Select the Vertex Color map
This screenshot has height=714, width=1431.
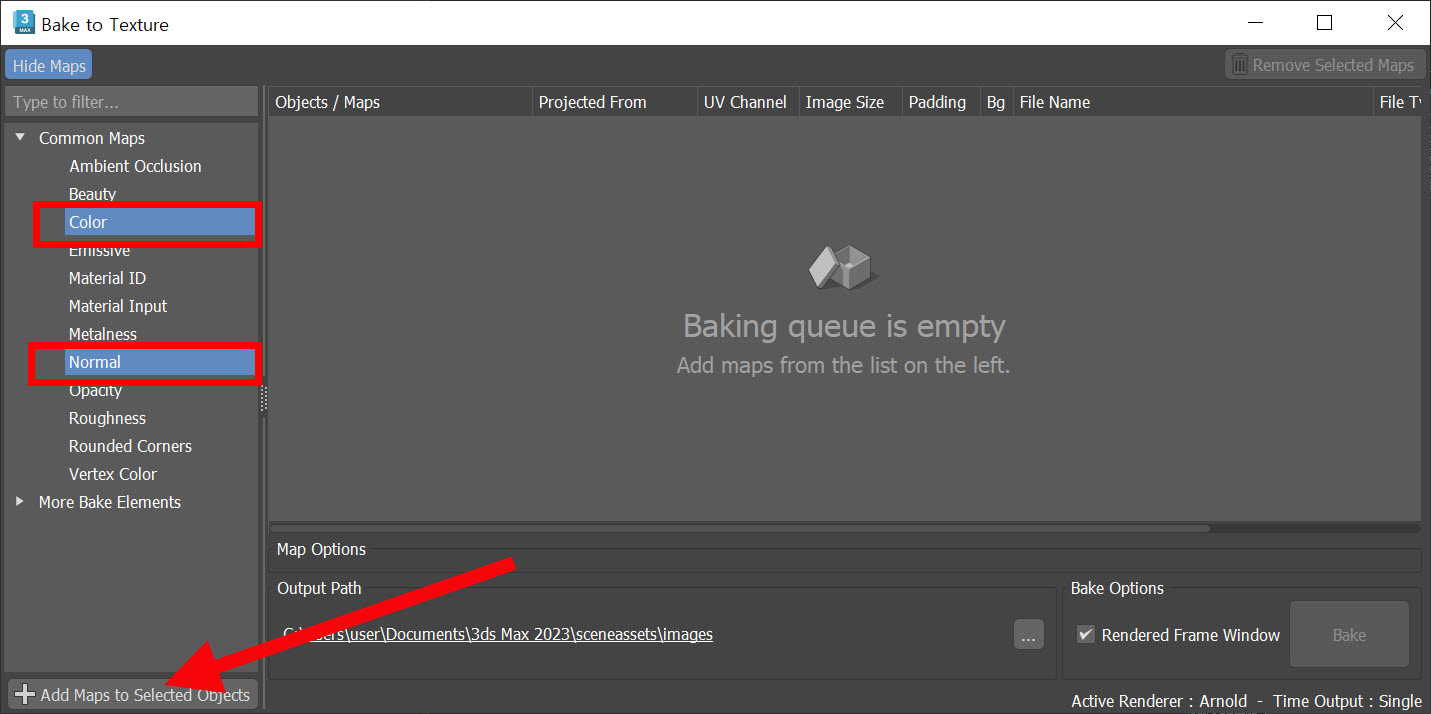[x=112, y=474]
